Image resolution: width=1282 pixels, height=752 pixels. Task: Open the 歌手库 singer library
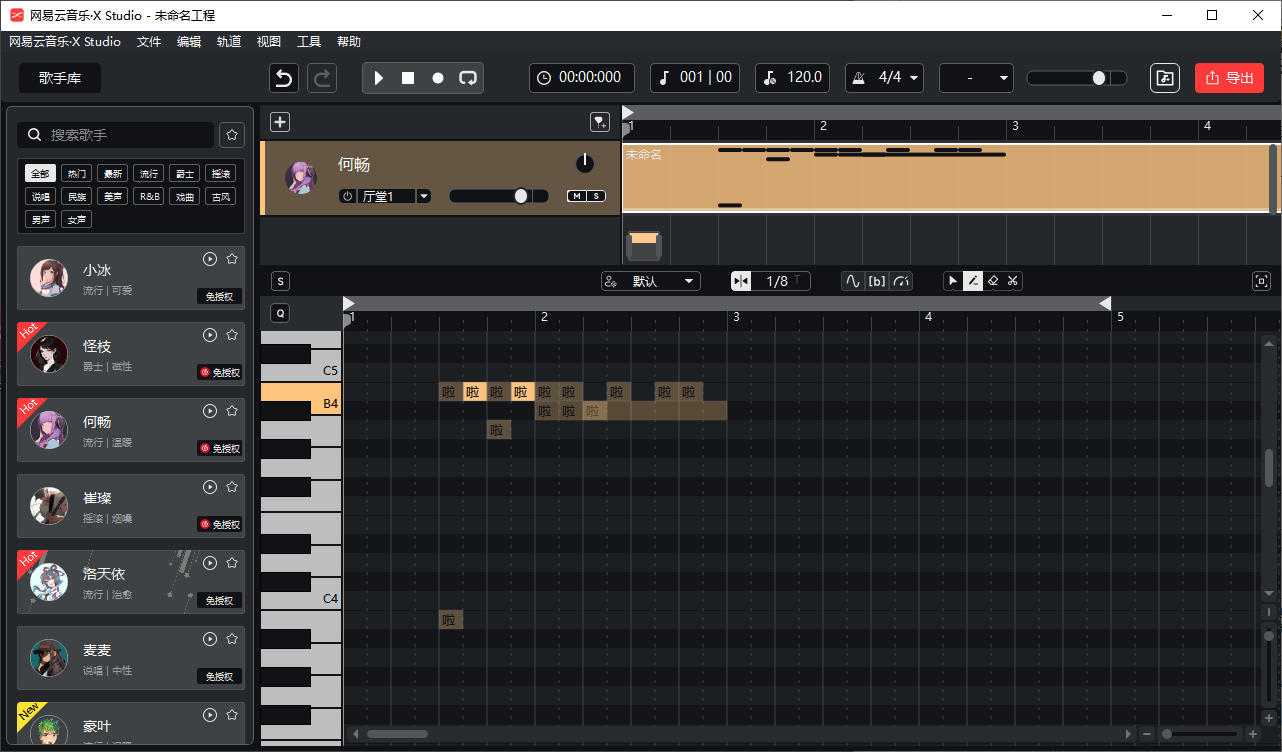60,78
